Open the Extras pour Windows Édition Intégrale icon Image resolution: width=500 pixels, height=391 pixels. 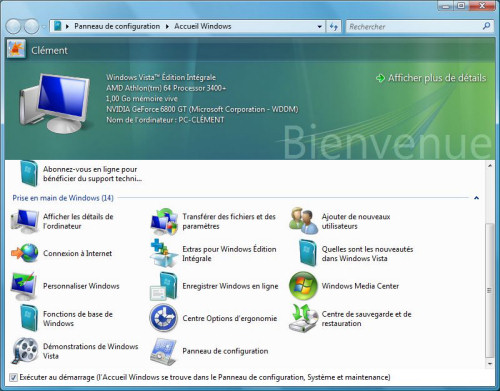164,253
